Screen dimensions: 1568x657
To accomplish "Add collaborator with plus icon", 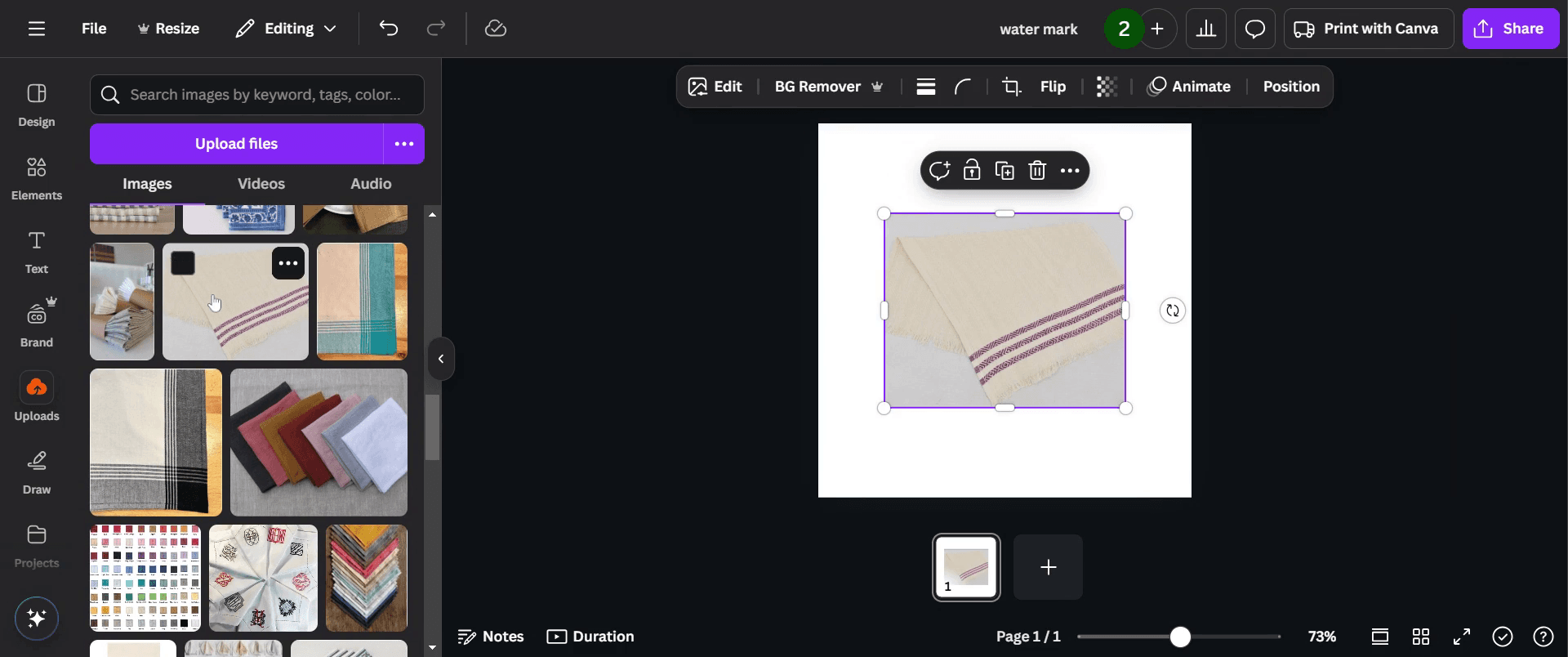I will (1157, 29).
